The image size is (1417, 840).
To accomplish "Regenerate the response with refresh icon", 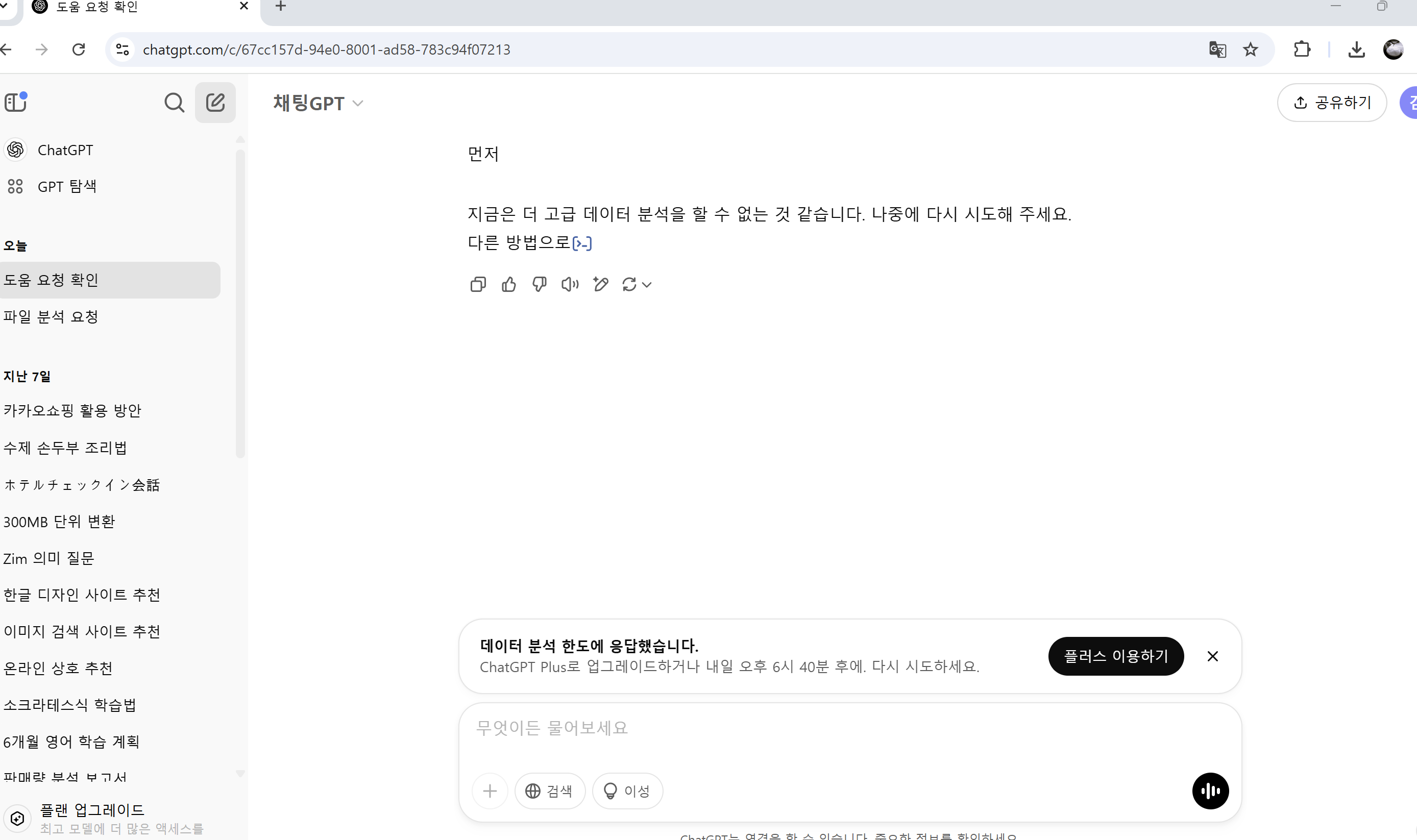I will 629,284.
